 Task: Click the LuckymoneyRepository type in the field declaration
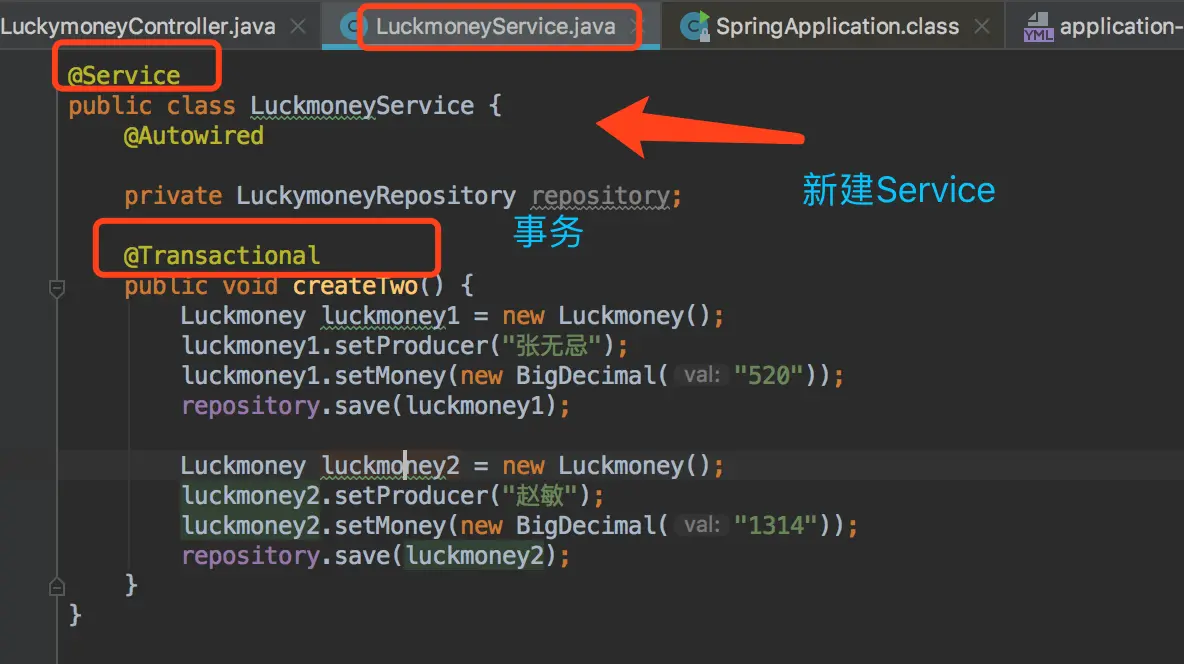tap(376, 196)
